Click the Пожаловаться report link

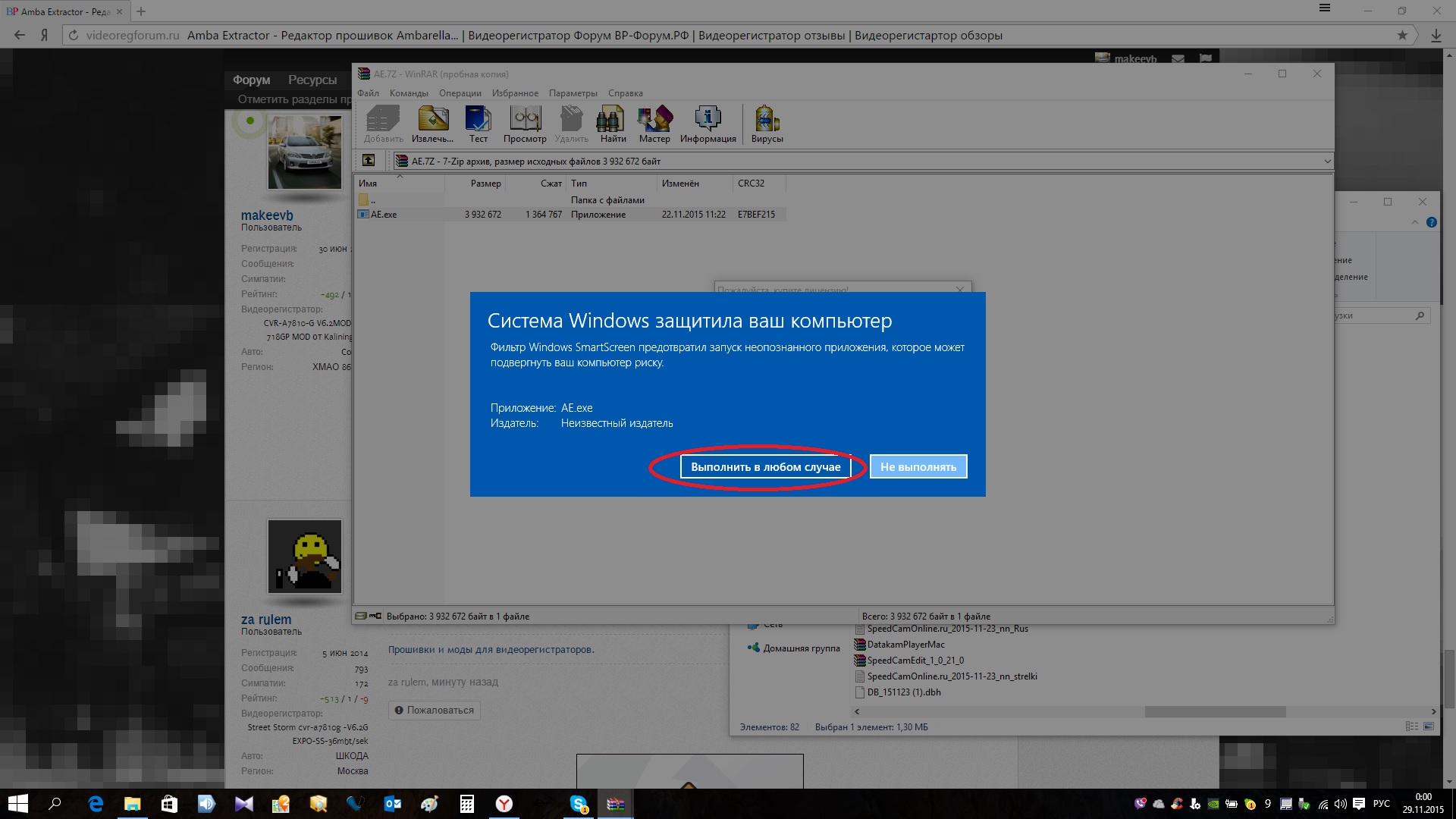(435, 711)
